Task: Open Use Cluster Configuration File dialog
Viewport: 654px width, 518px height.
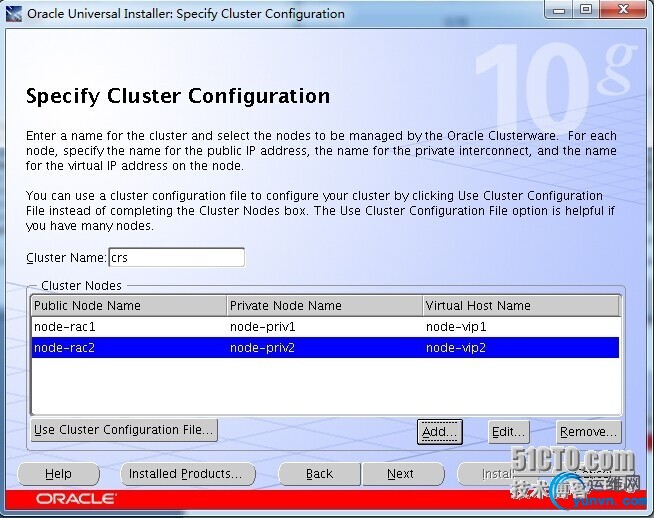Action: click(x=124, y=430)
